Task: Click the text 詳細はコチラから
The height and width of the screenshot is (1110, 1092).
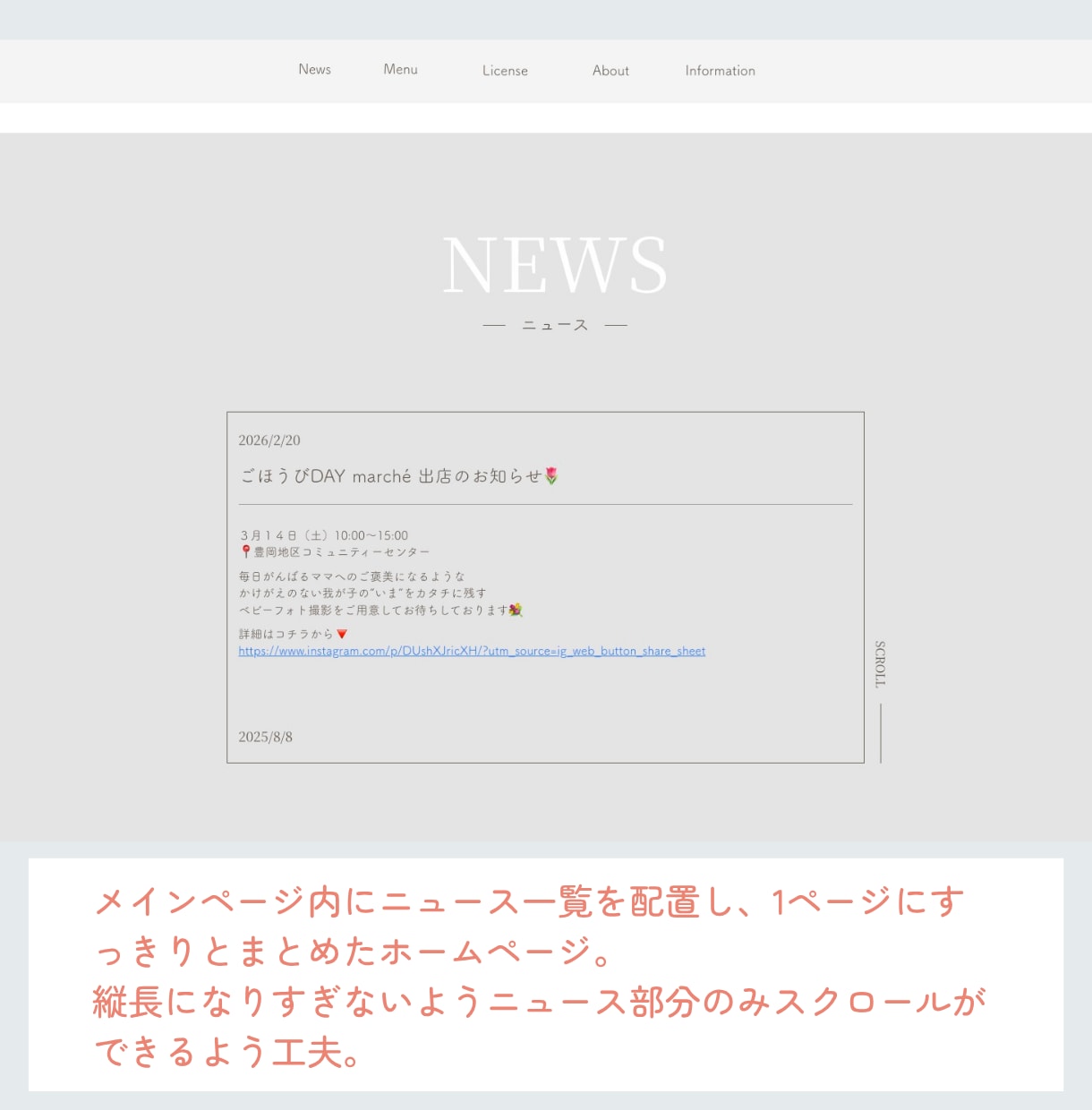Action: coord(286,634)
